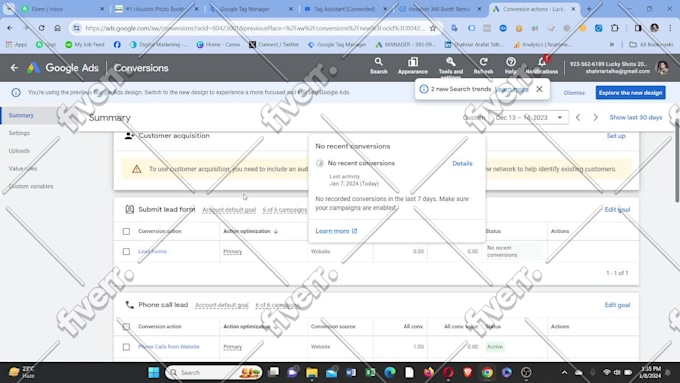Switch to Google Tag Manager browser tab

pos(252,9)
